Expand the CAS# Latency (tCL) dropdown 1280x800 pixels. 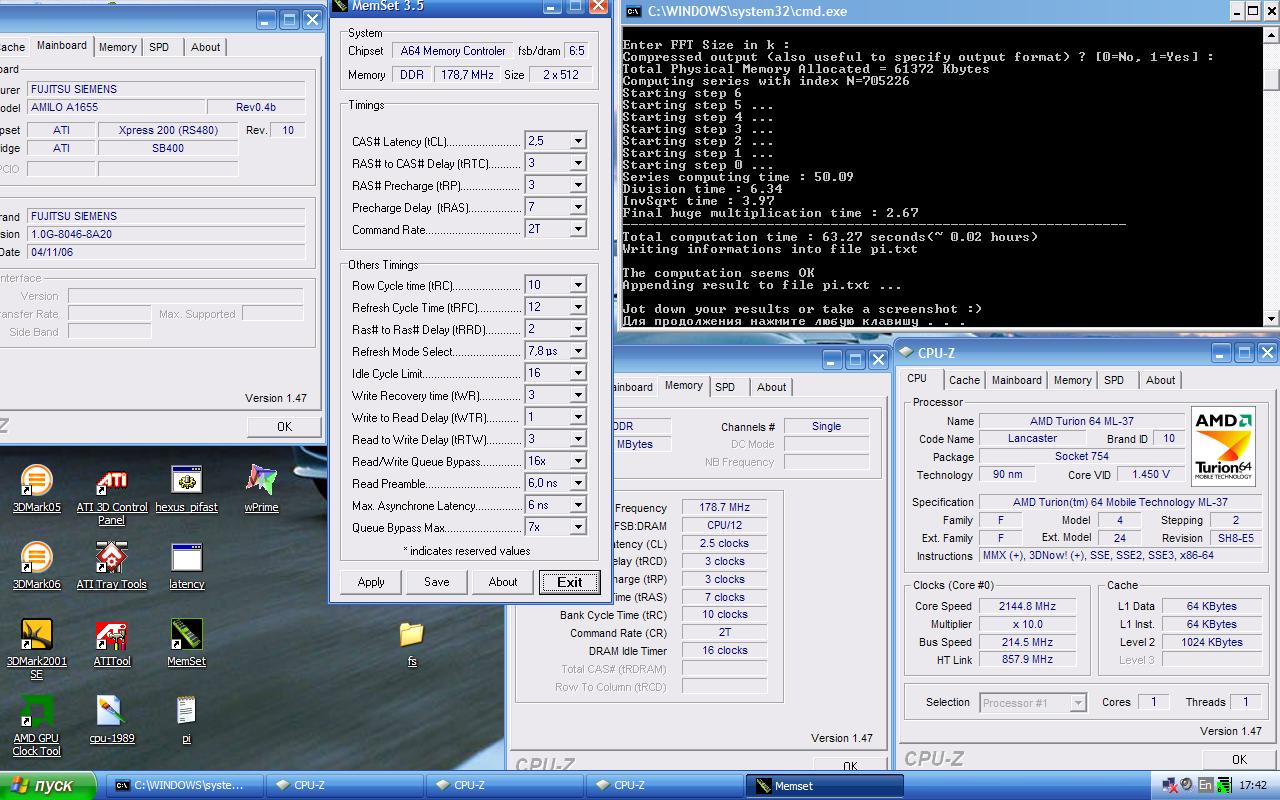pyautogui.click(x=577, y=141)
